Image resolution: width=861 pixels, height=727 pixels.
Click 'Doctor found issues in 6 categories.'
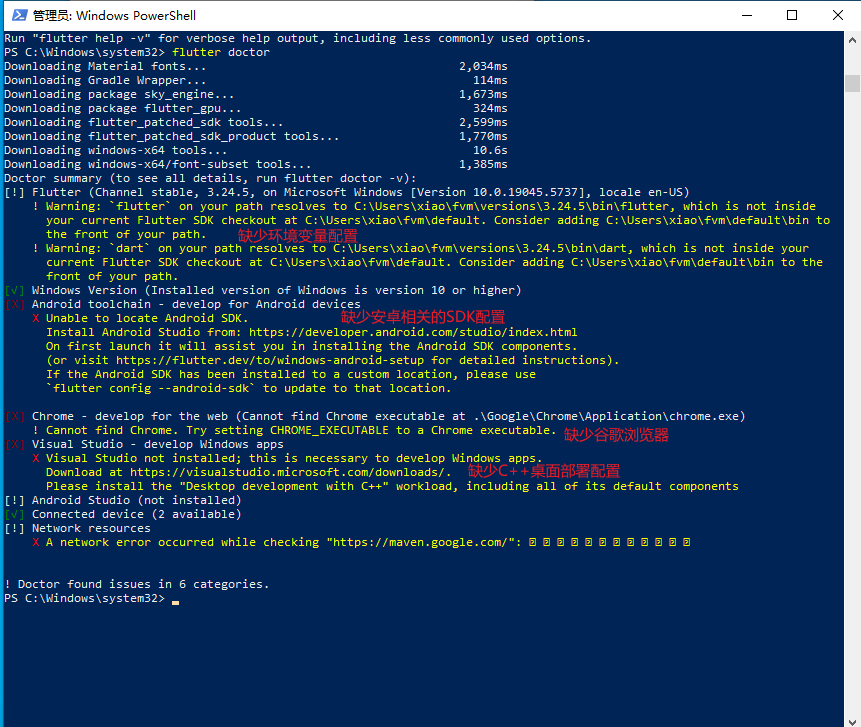(x=143, y=584)
